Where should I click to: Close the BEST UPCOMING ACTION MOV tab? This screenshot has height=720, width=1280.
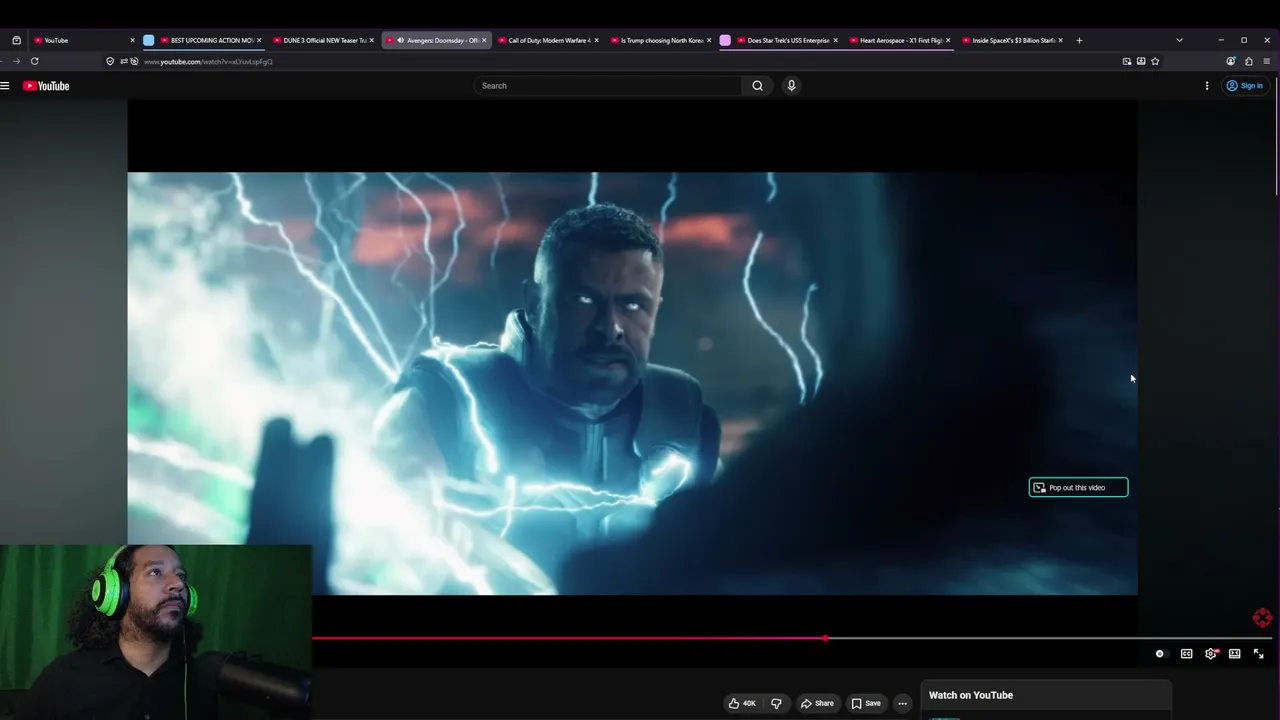coord(259,40)
